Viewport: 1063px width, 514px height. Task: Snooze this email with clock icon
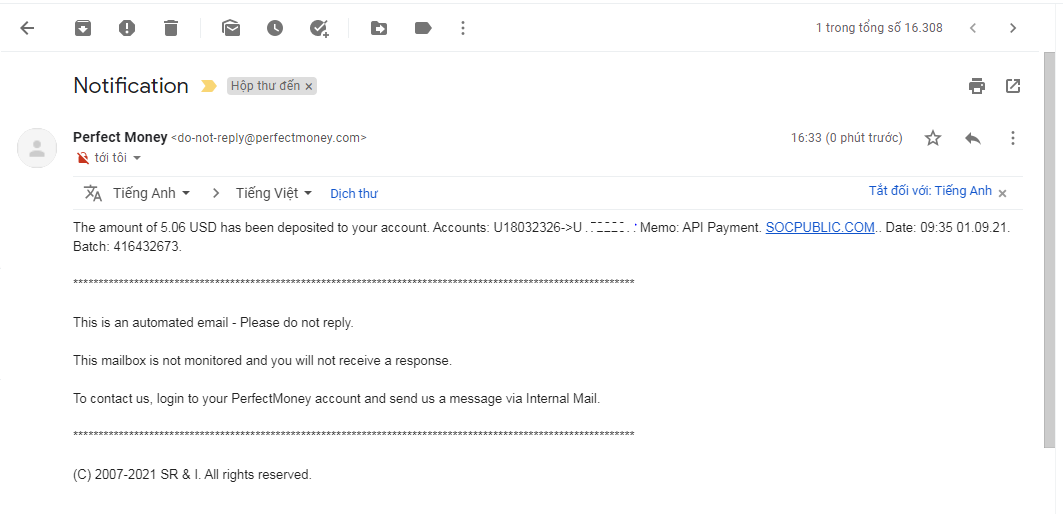(275, 28)
